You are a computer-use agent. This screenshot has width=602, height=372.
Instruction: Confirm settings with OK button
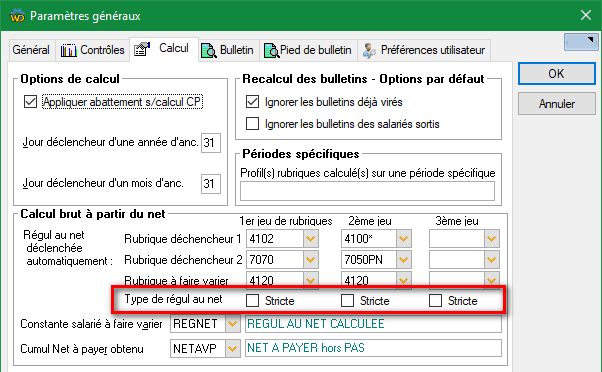557,73
